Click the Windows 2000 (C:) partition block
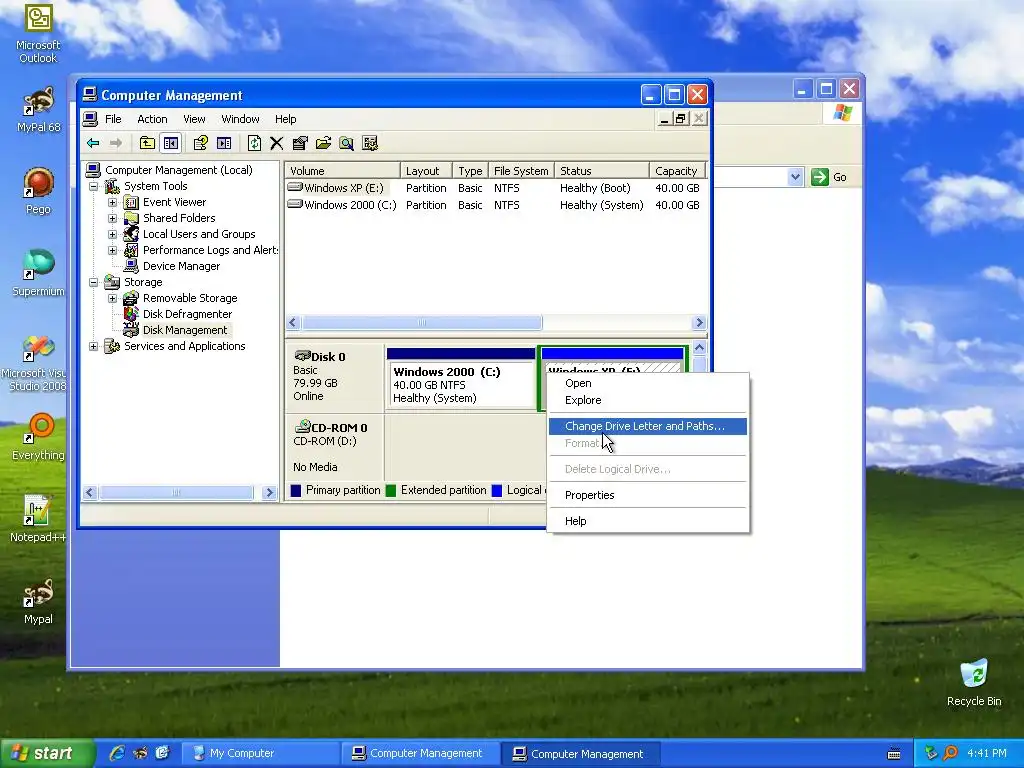This screenshot has height=768, width=1024. [x=461, y=379]
